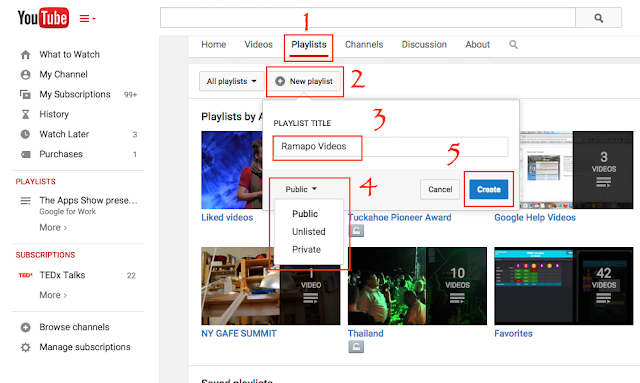Open the About tab
This screenshot has height=383, width=640.
point(478,45)
